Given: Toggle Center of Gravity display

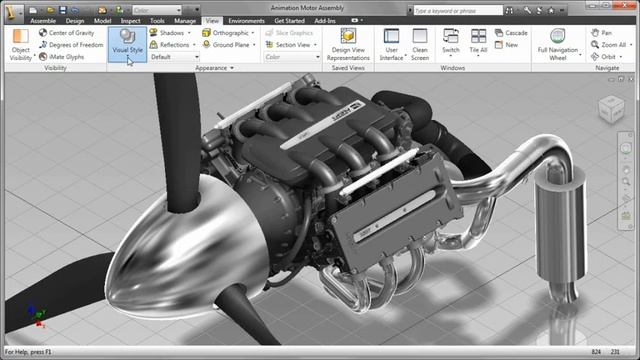Looking at the screenshot, I should click(67, 33).
